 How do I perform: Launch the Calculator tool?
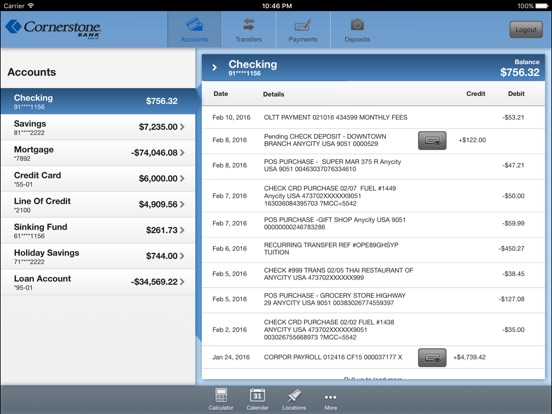pos(221,395)
